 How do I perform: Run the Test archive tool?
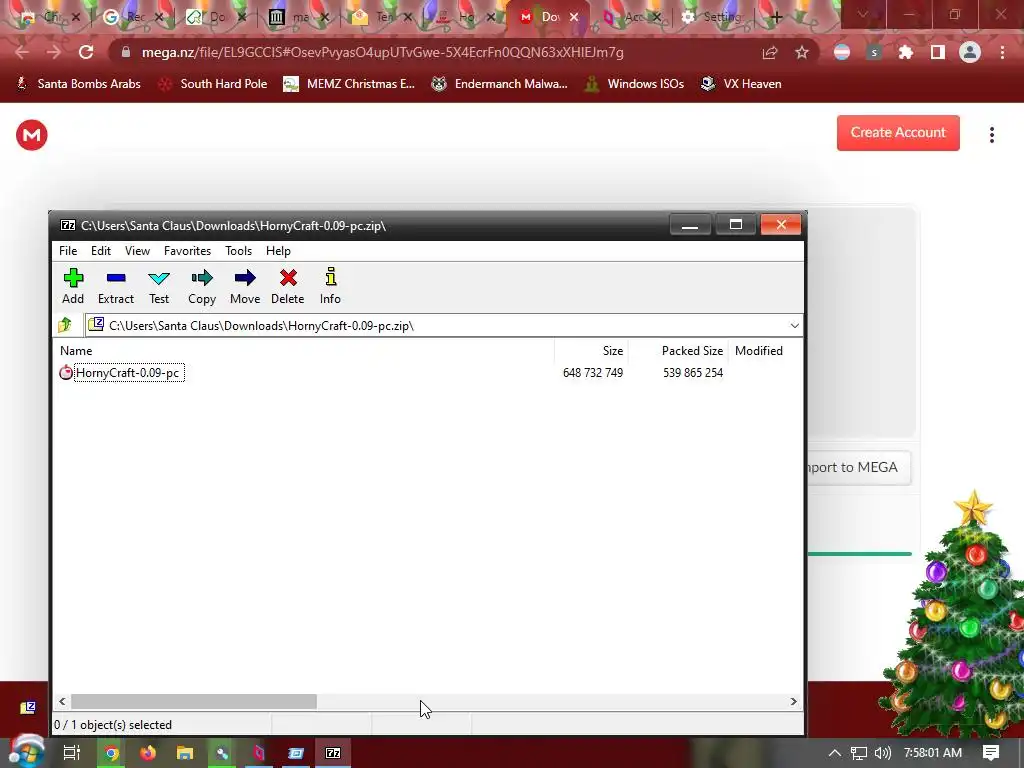point(159,286)
